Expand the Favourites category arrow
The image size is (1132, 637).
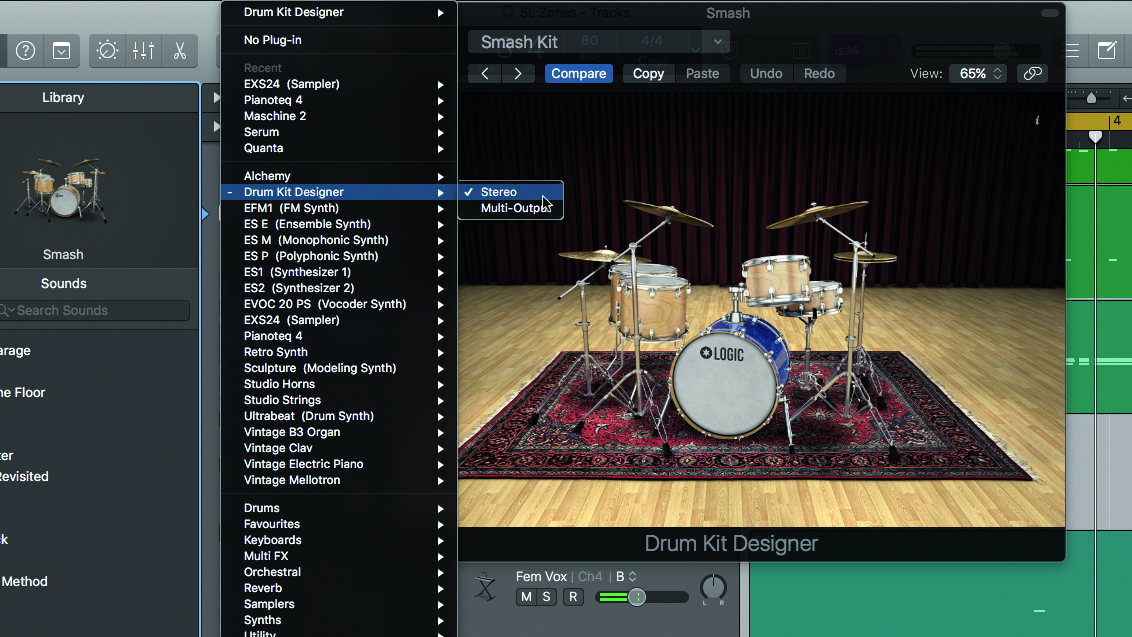click(440, 524)
